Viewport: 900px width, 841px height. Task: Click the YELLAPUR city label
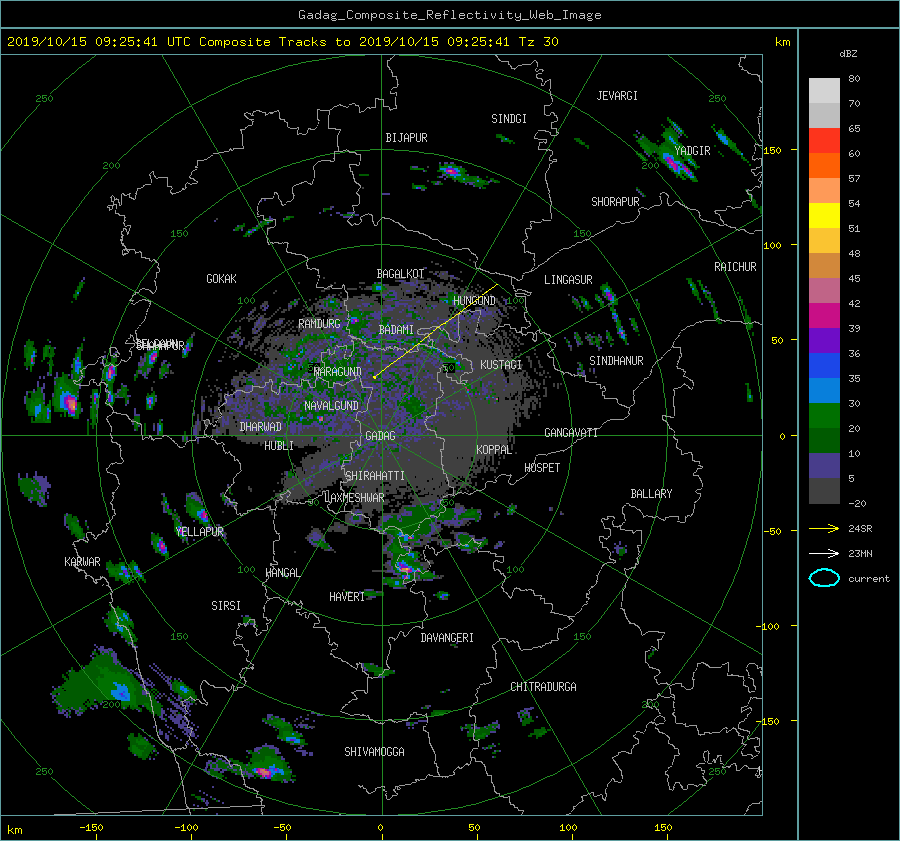200,532
